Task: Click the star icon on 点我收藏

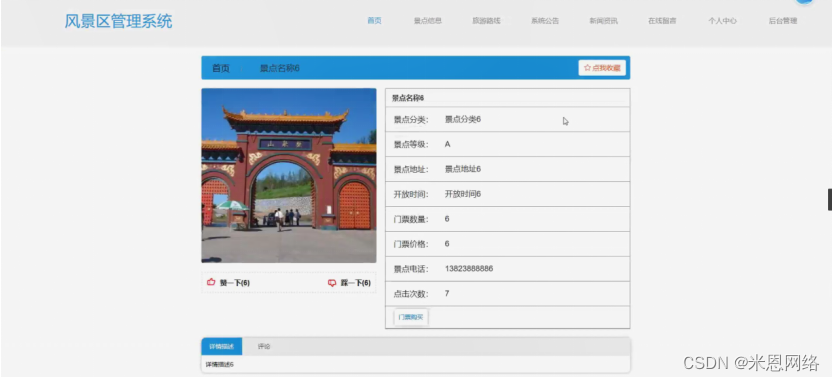Action: [x=587, y=68]
